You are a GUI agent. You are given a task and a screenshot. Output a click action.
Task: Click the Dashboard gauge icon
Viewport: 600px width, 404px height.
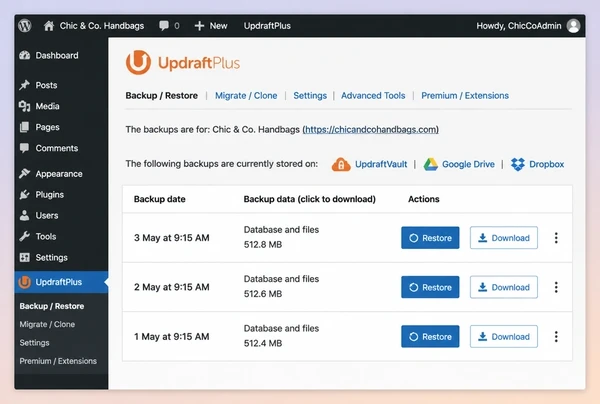coord(25,55)
